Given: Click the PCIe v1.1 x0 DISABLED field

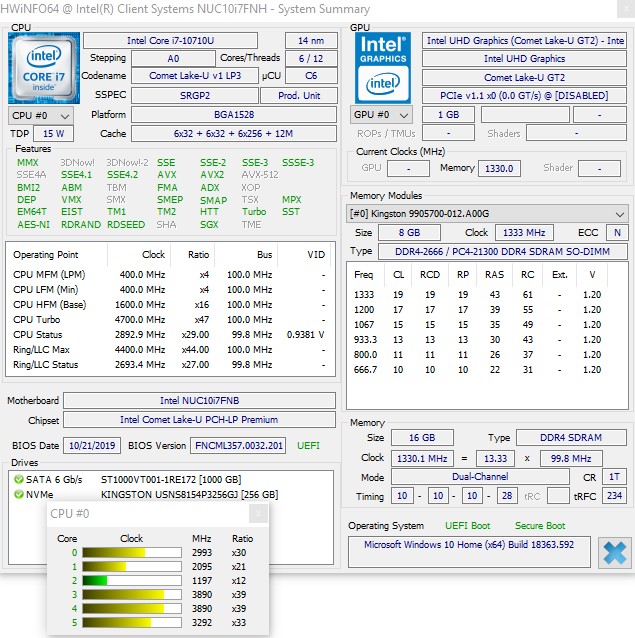Looking at the screenshot, I should click(x=524, y=96).
